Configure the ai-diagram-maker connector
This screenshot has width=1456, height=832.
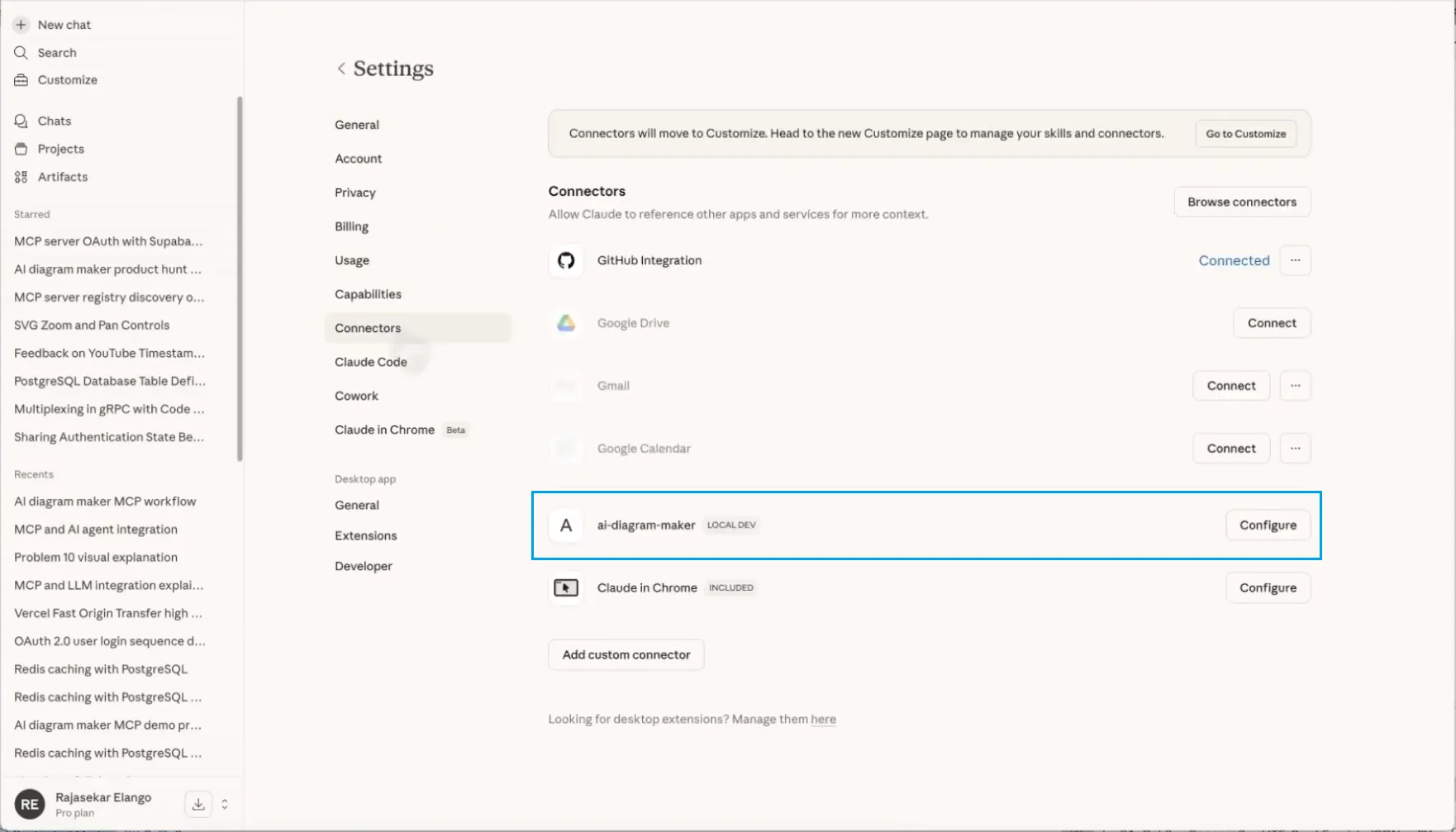point(1268,525)
